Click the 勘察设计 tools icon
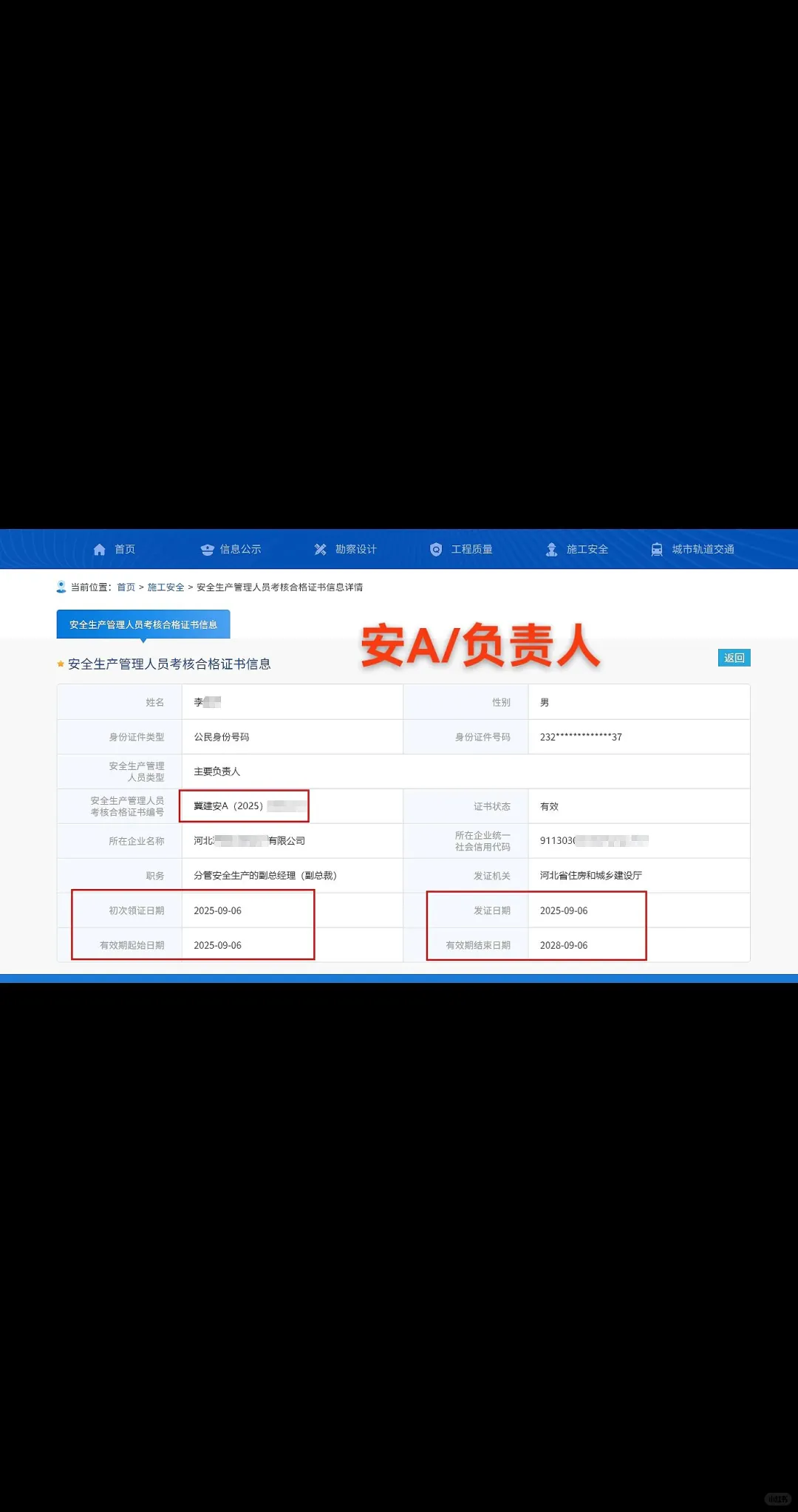The image size is (798, 1512). click(320, 550)
